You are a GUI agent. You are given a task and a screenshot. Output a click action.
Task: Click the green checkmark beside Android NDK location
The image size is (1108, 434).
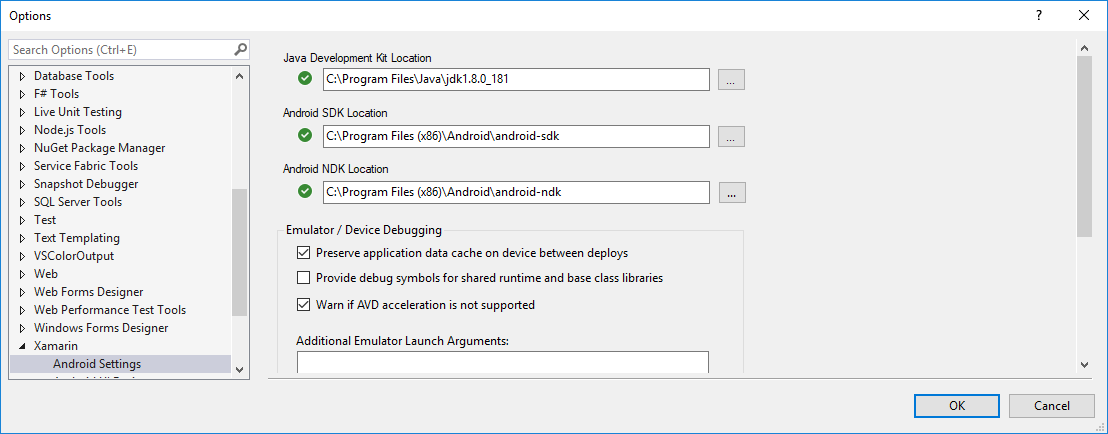[305, 191]
